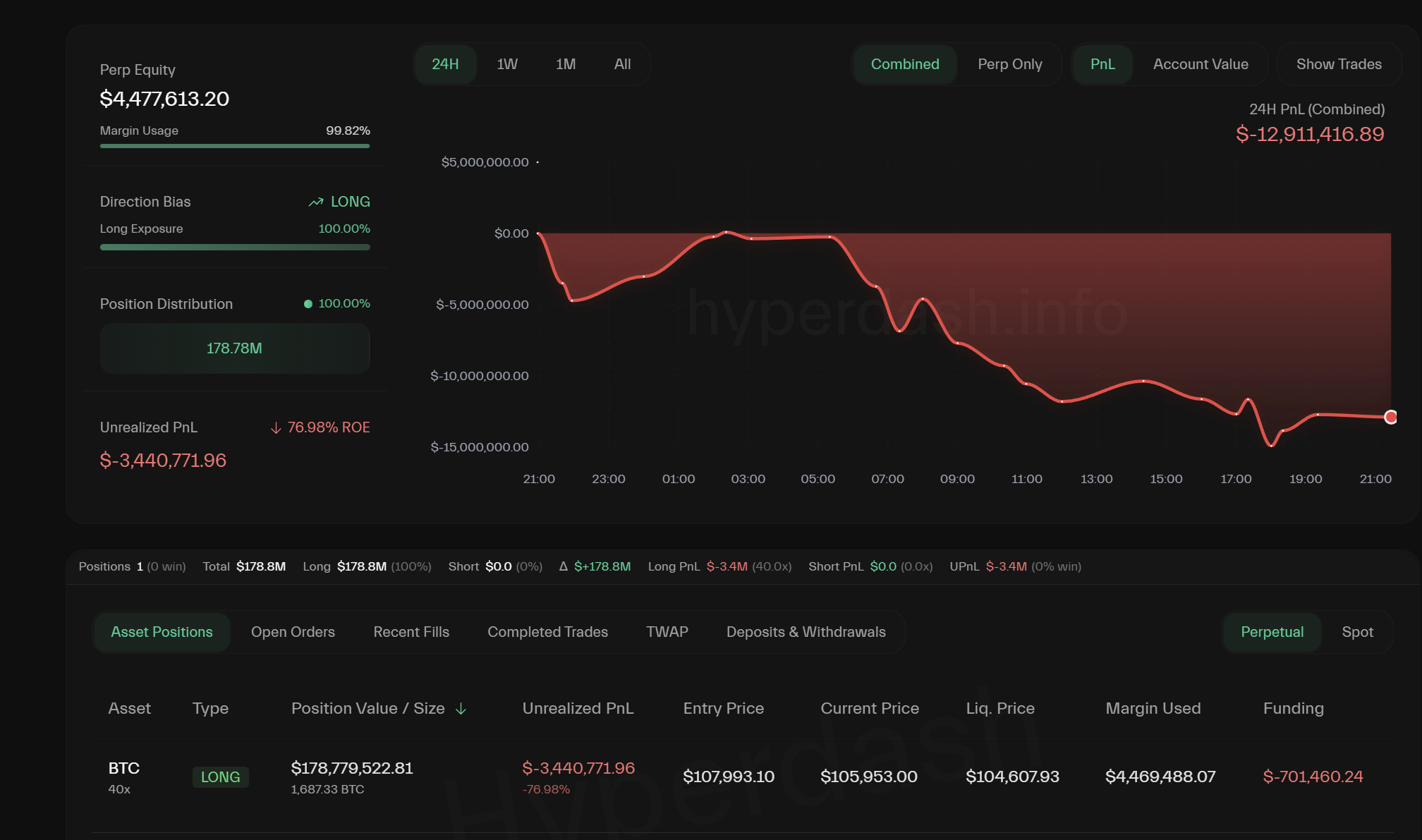Select the 1W time range
This screenshot has height=840, width=1422.
(x=506, y=64)
